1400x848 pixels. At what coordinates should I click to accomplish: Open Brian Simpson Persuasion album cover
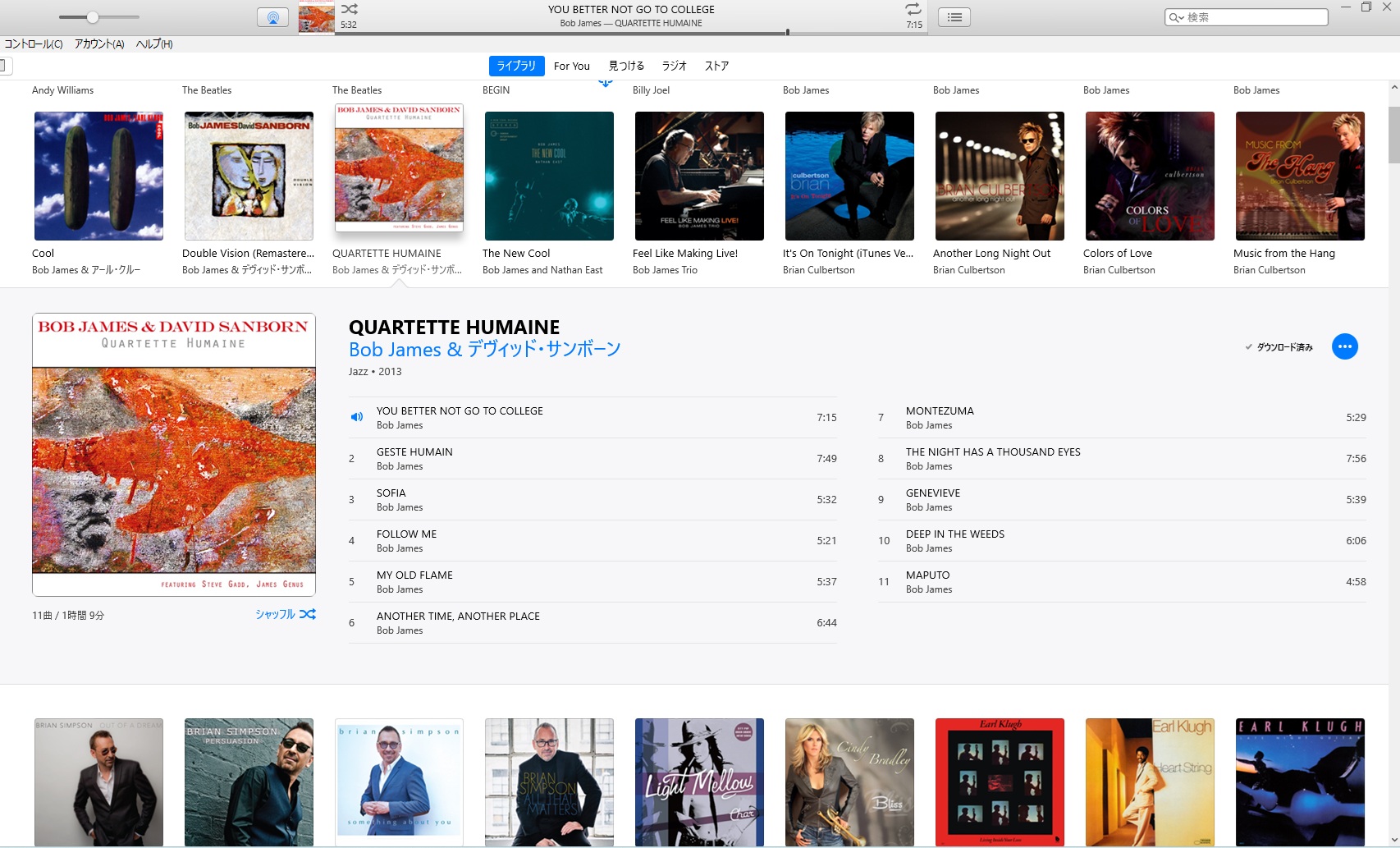pyautogui.click(x=249, y=782)
